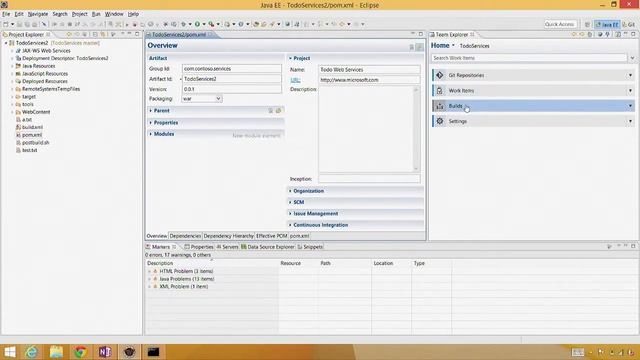640x360 pixels.
Task: Open the Markers view menu icon
Action: click(x=609, y=247)
